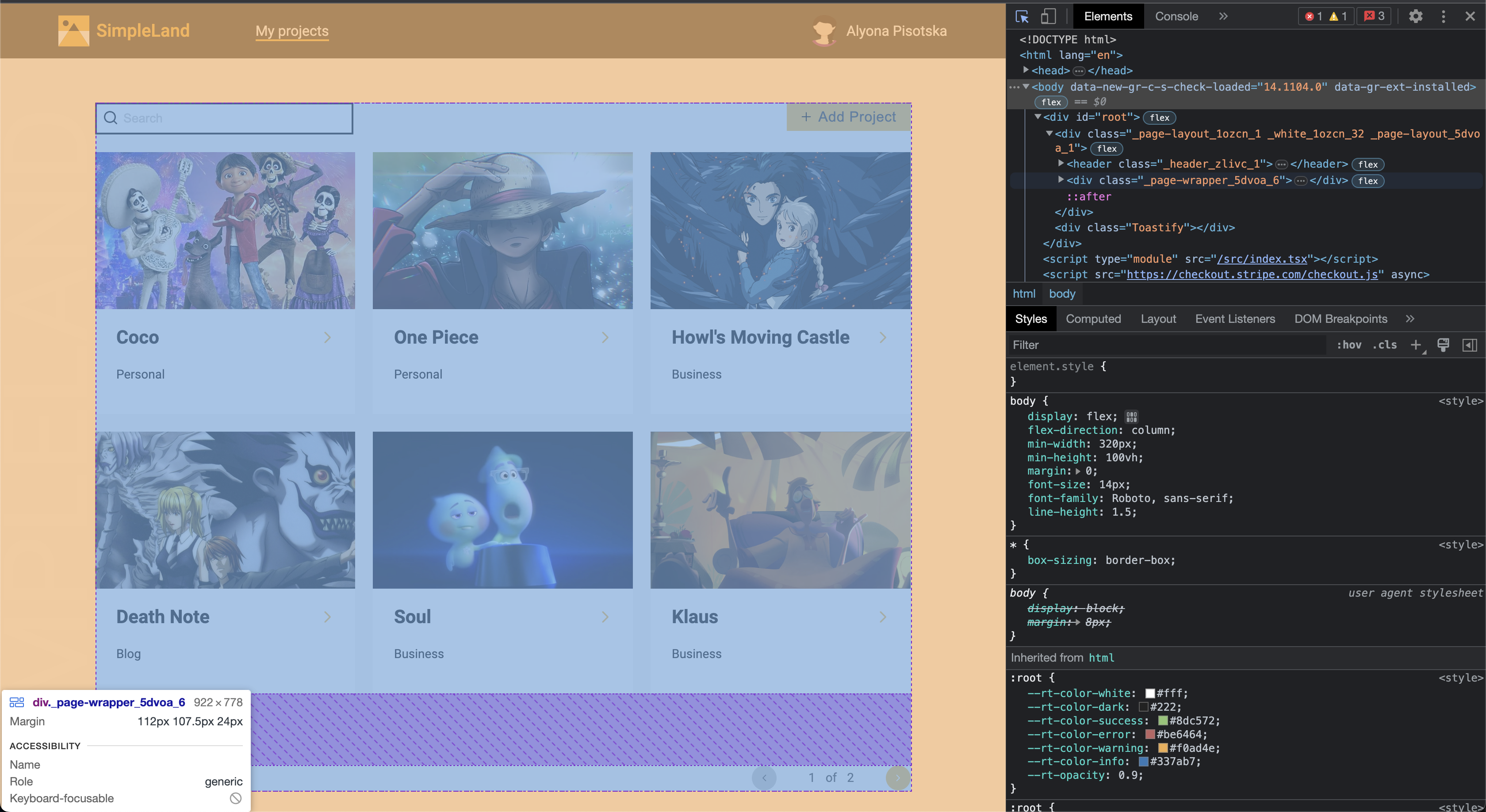Expand the head element in the DOM tree
The image size is (1486, 812).
[x=1026, y=70]
